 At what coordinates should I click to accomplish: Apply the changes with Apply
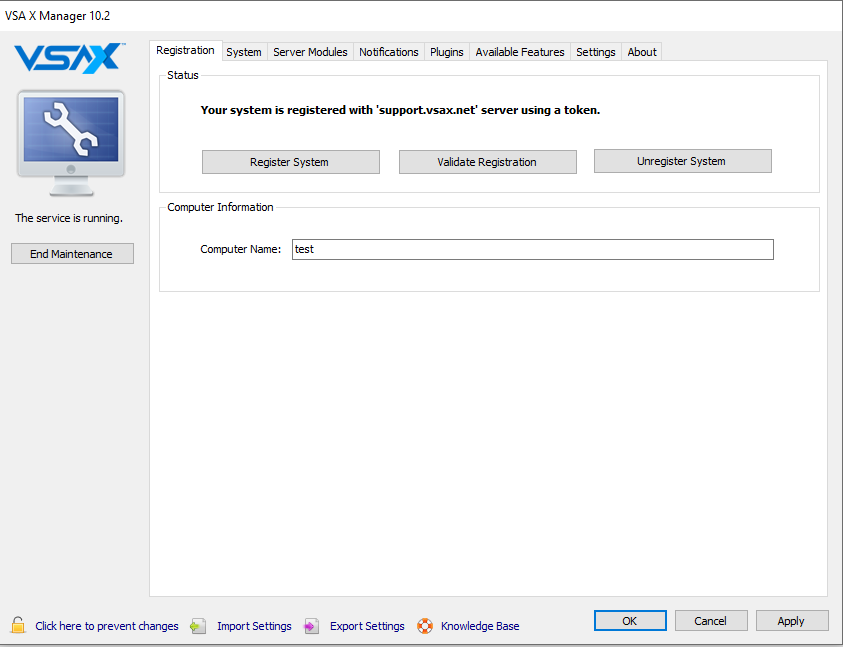pos(792,621)
